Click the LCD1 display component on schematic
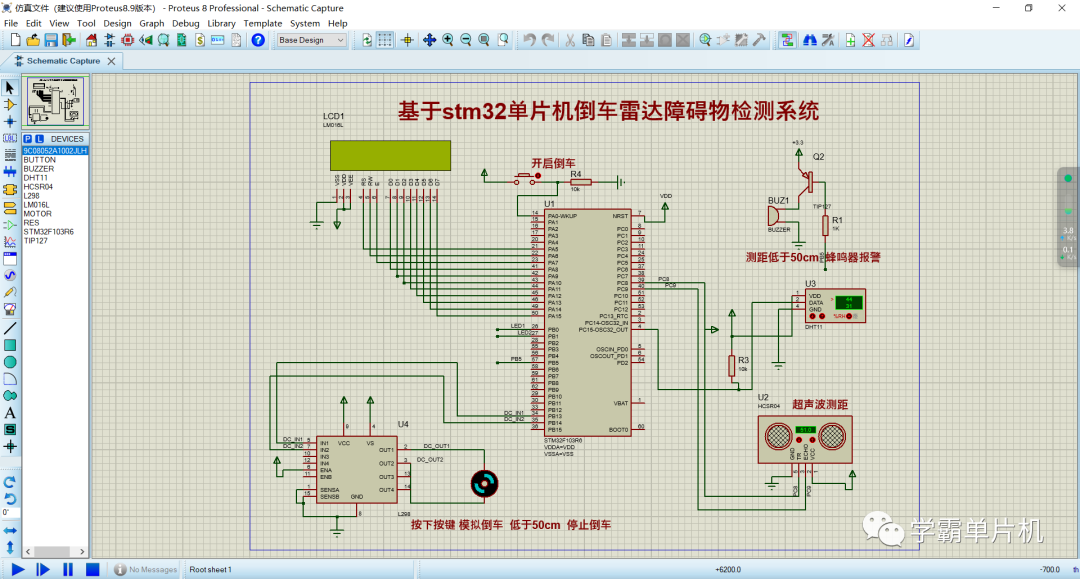 (x=391, y=156)
